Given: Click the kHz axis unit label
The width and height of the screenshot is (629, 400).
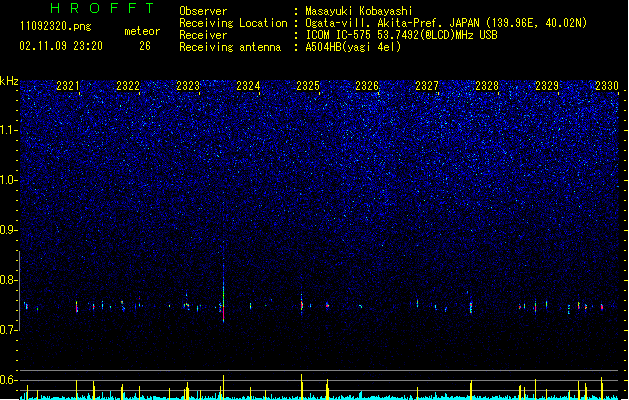Looking at the screenshot, I should [9, 81].
